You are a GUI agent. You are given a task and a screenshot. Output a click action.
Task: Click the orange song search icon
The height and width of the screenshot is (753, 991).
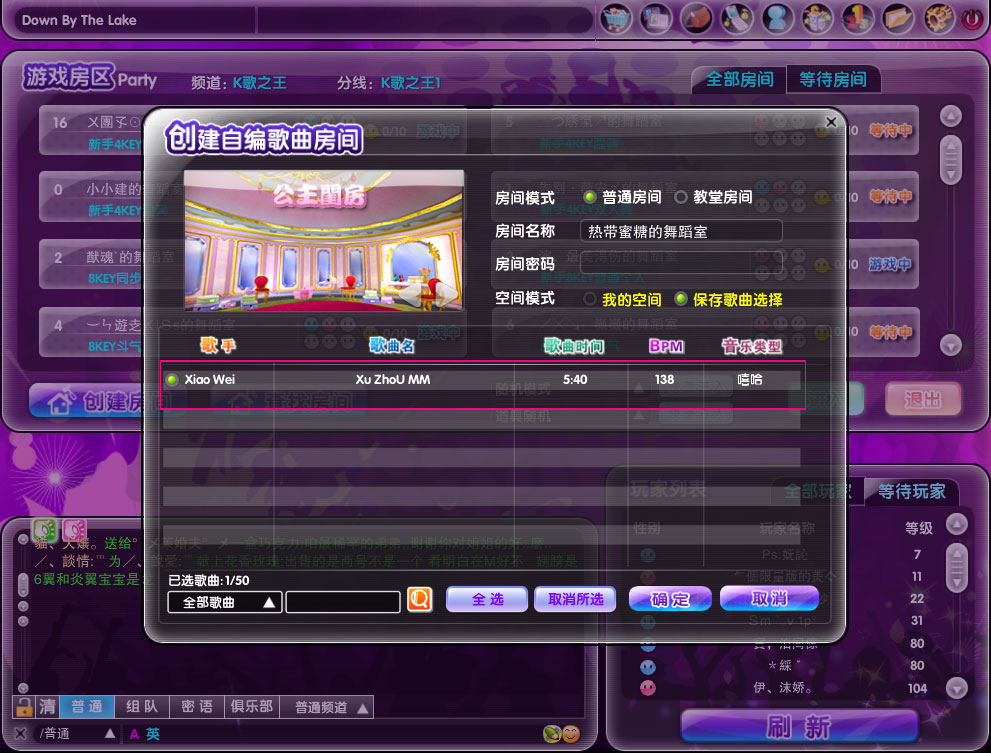(x=420, y=599)
